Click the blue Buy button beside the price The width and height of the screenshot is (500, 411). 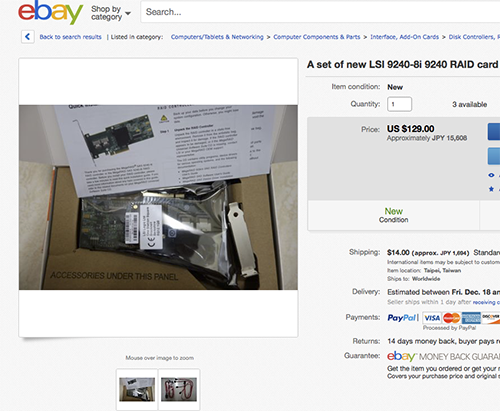coord(494,131)
